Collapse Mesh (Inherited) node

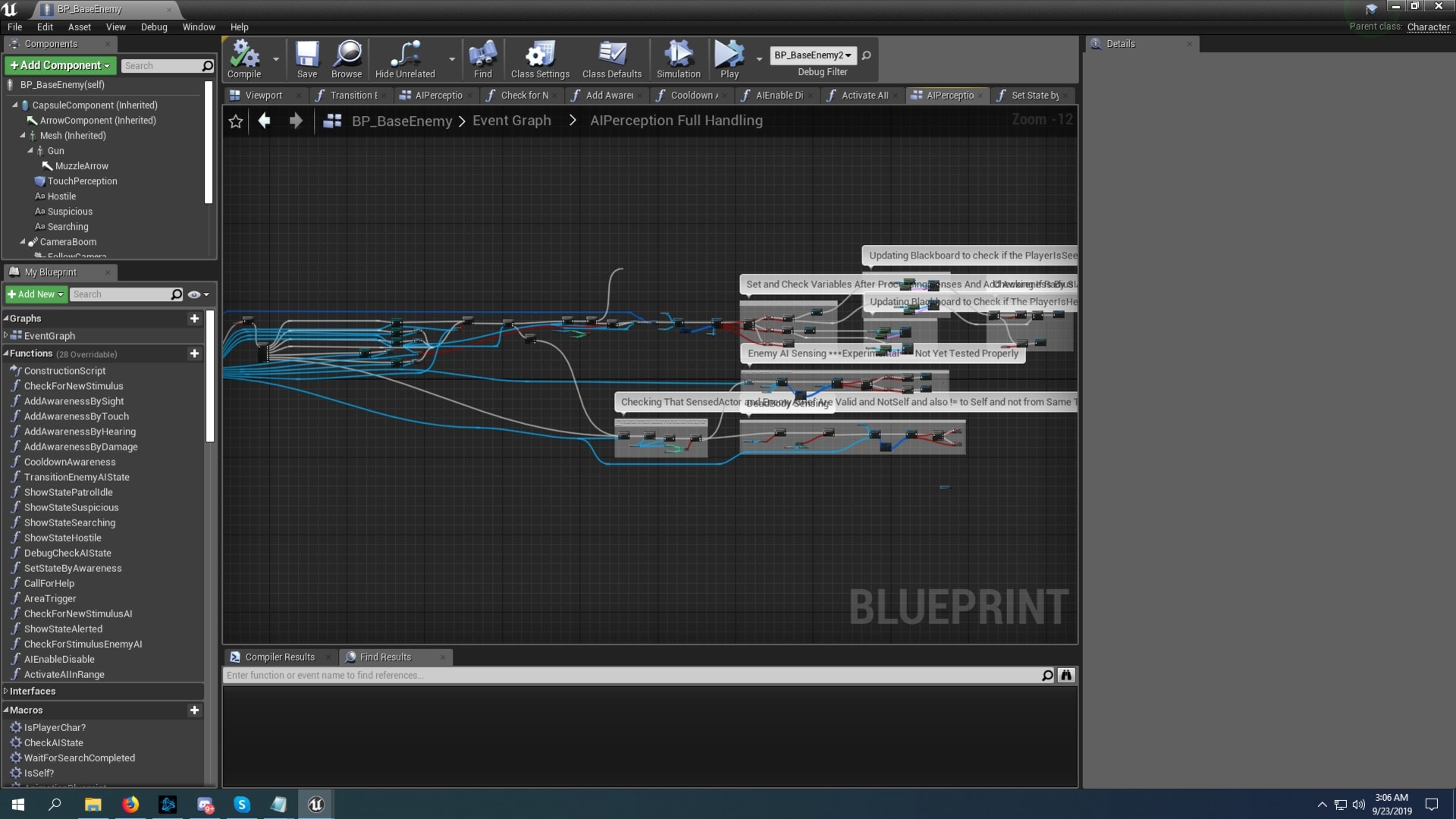(x=22, y=136)
